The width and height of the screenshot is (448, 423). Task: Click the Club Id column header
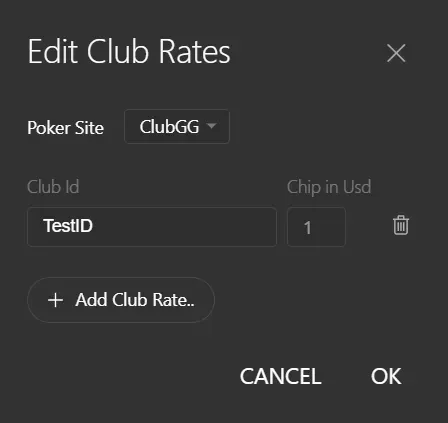53,187
